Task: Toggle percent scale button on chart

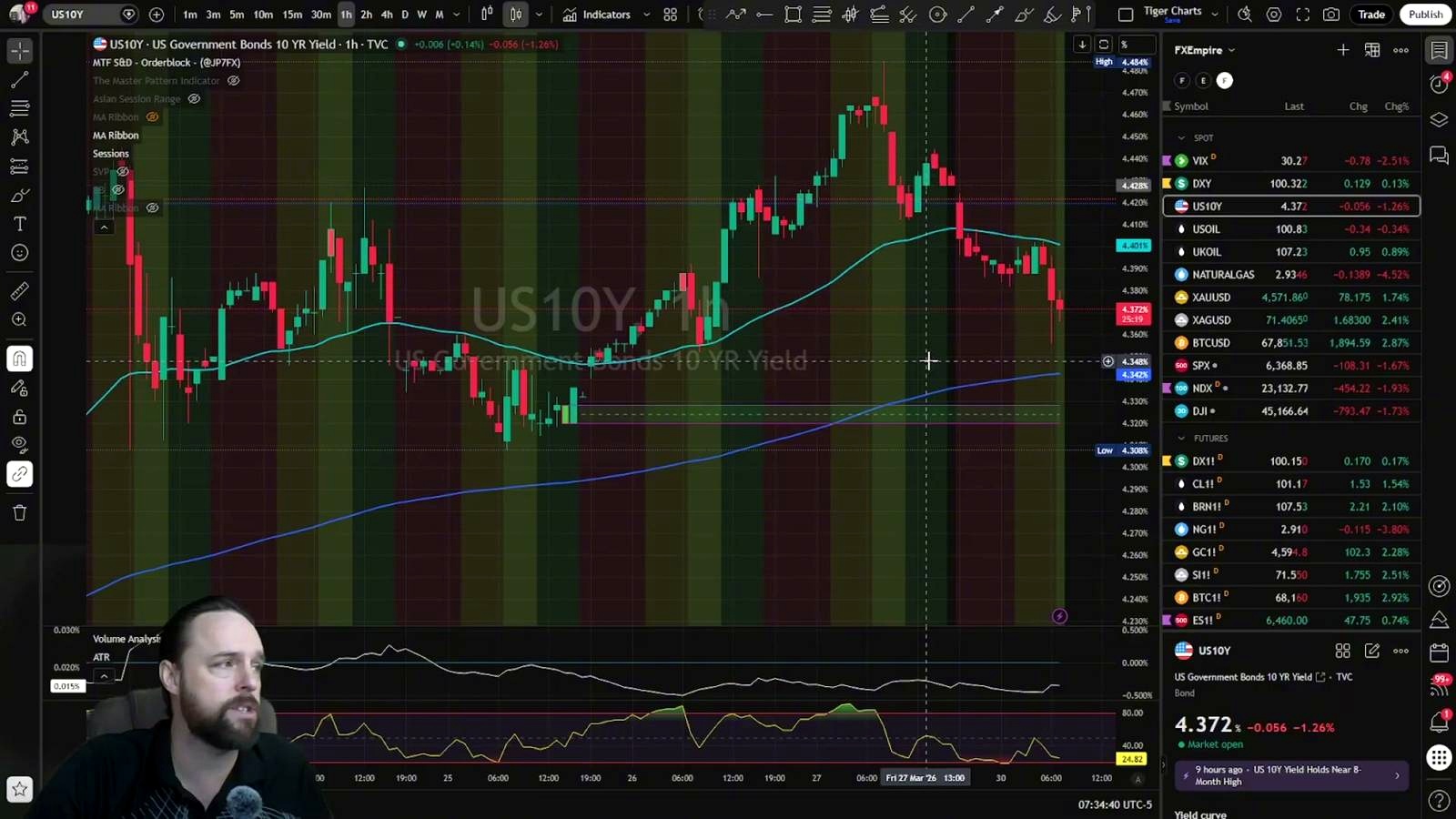Action: point(1125,45)
